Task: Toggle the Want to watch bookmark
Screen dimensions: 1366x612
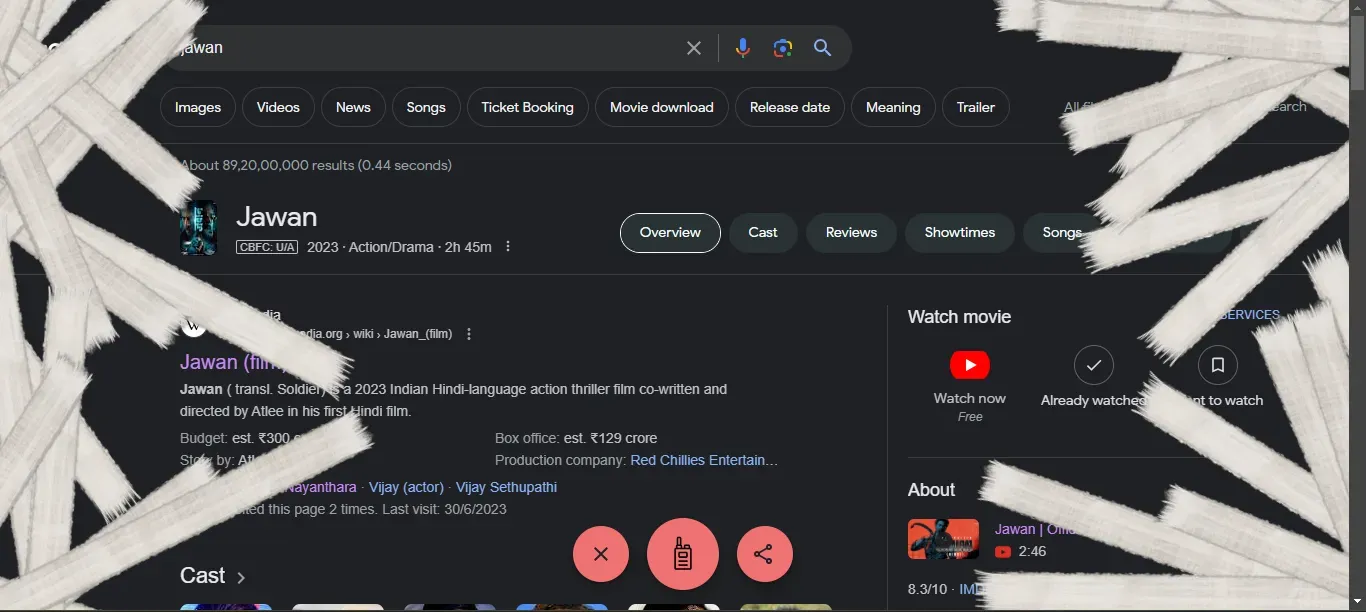Action: coord(1218,365)
